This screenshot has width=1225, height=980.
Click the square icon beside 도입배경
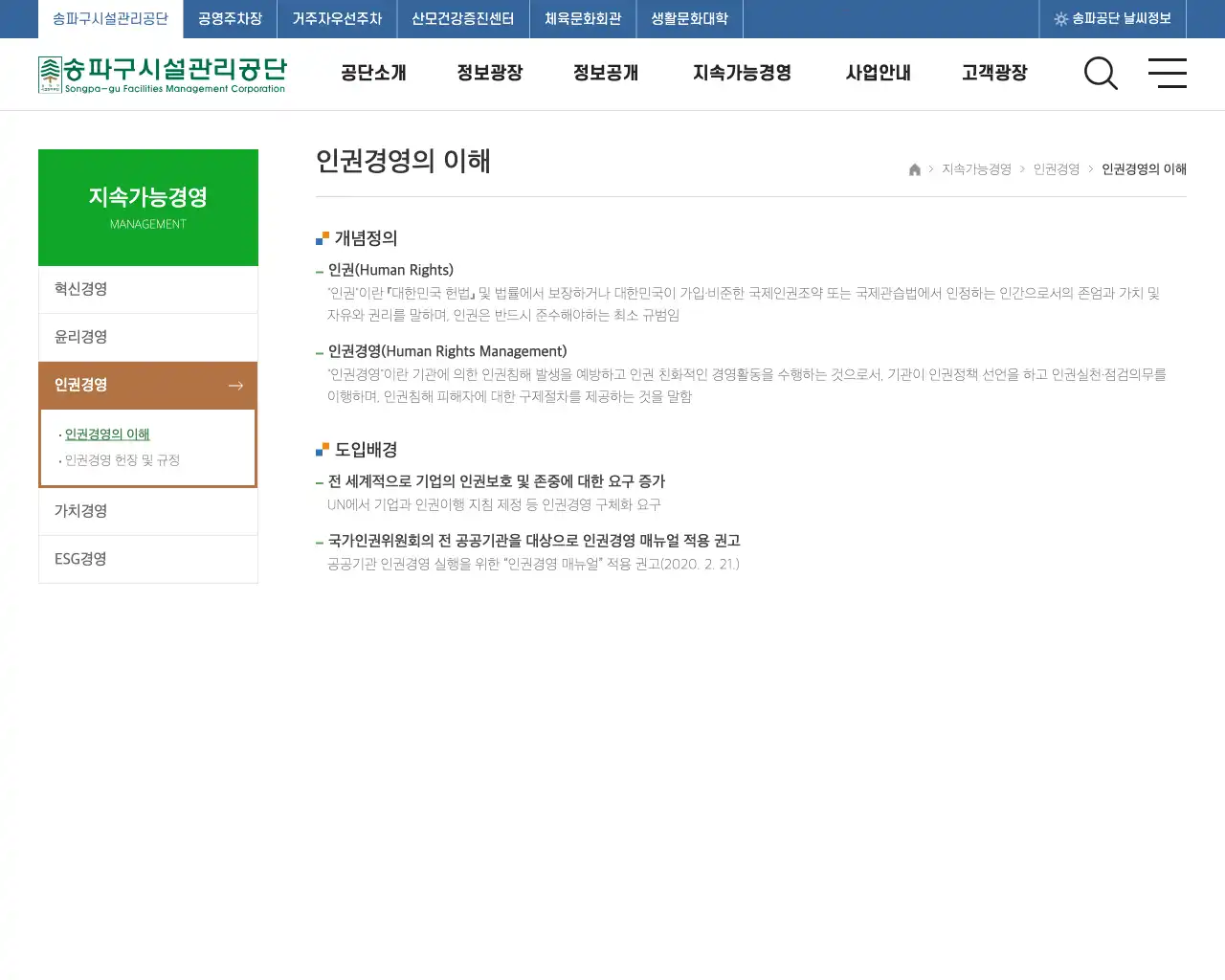(x=320, y=448)
